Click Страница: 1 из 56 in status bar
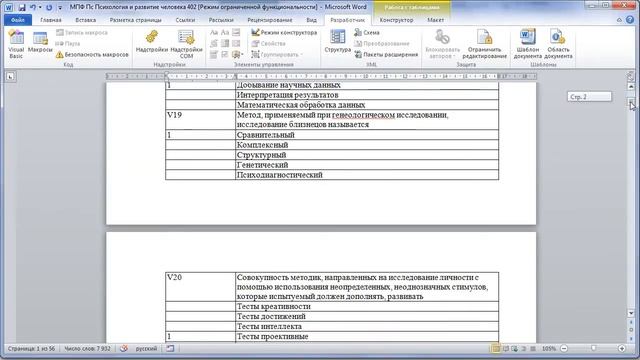 pyautogui.click(x=31, y=349)
